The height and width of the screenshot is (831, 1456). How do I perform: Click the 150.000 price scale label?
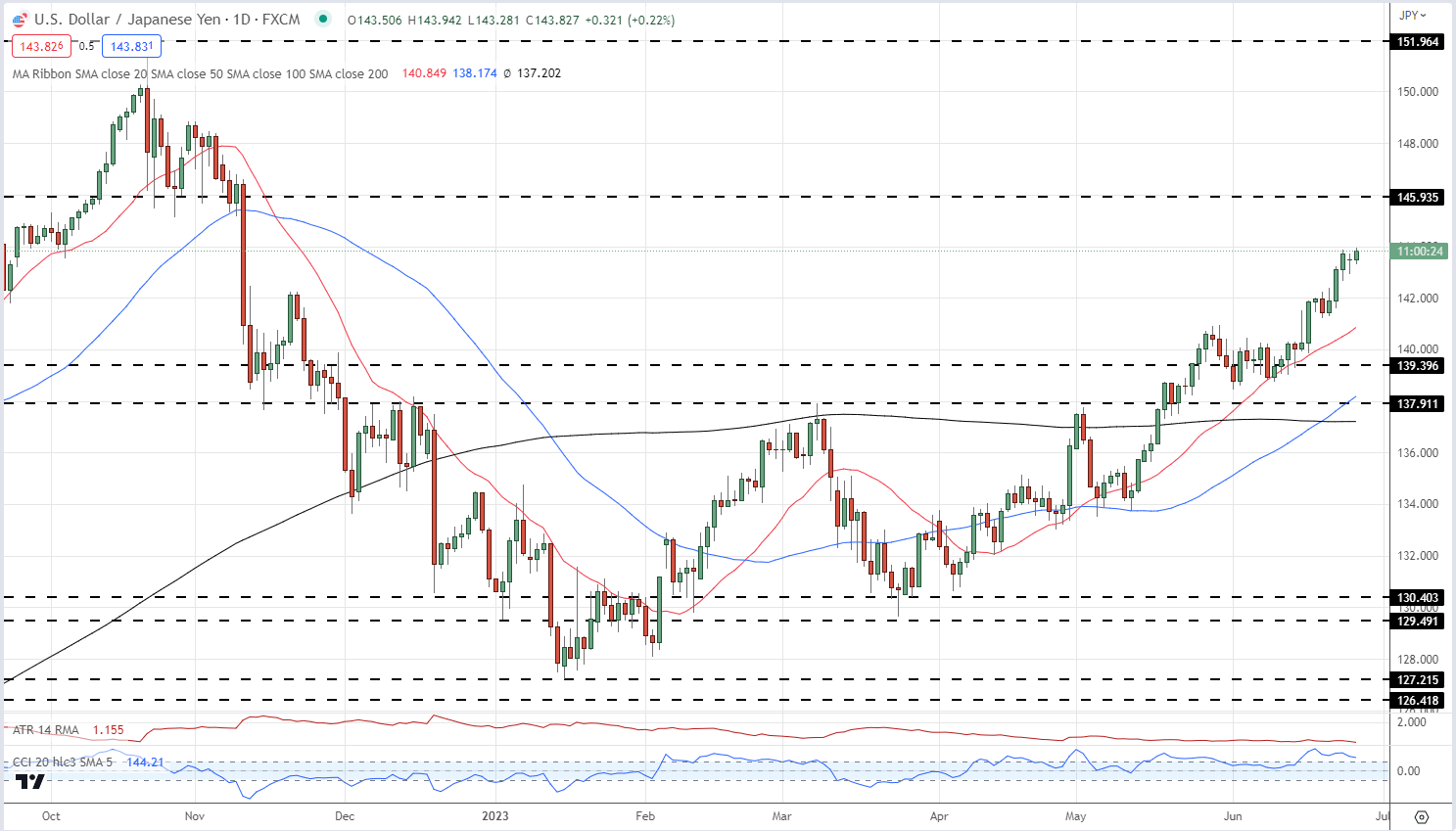click(x=1417, y=92)
